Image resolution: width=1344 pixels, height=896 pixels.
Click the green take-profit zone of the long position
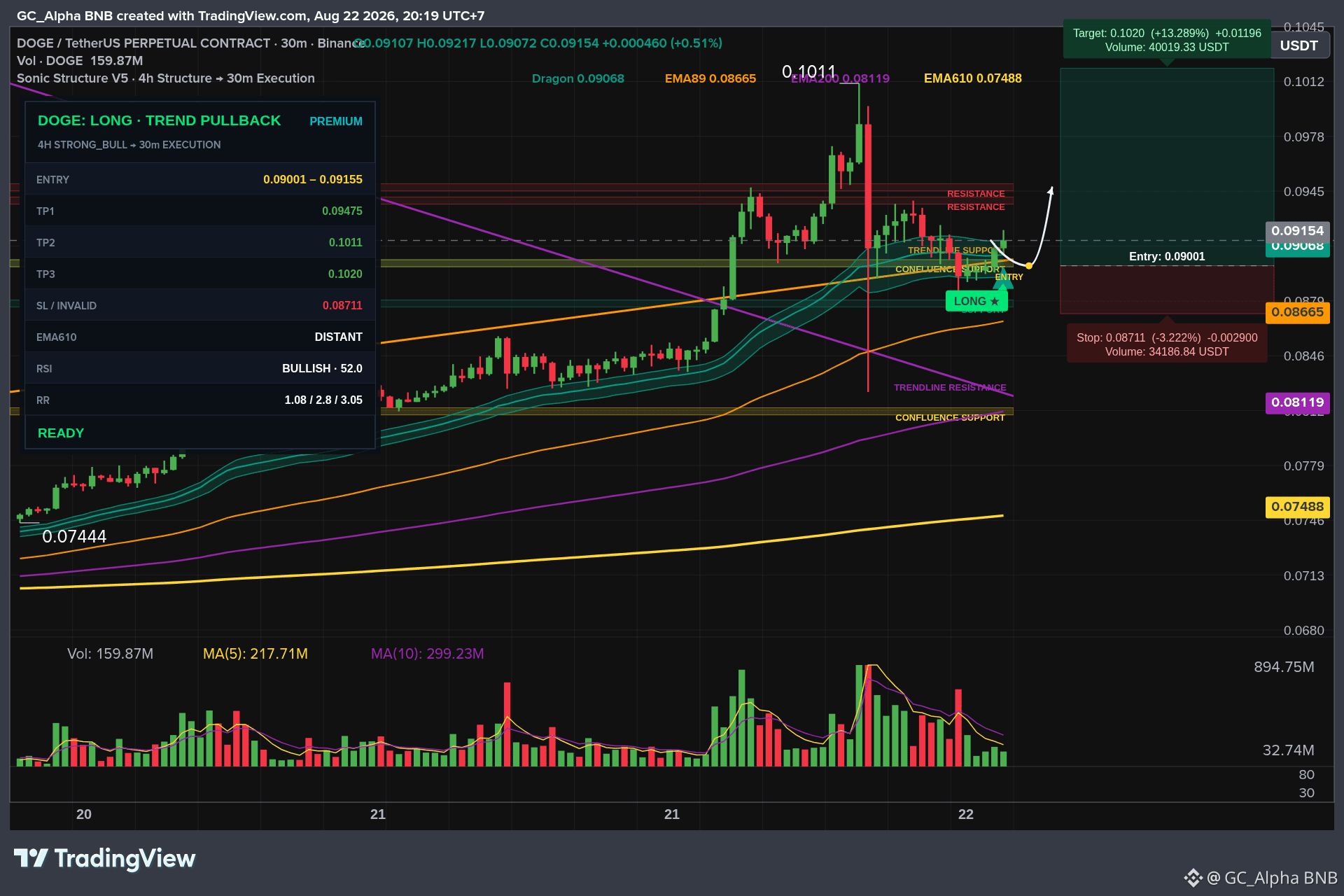pyautogui.click(x=1167, y=167)
